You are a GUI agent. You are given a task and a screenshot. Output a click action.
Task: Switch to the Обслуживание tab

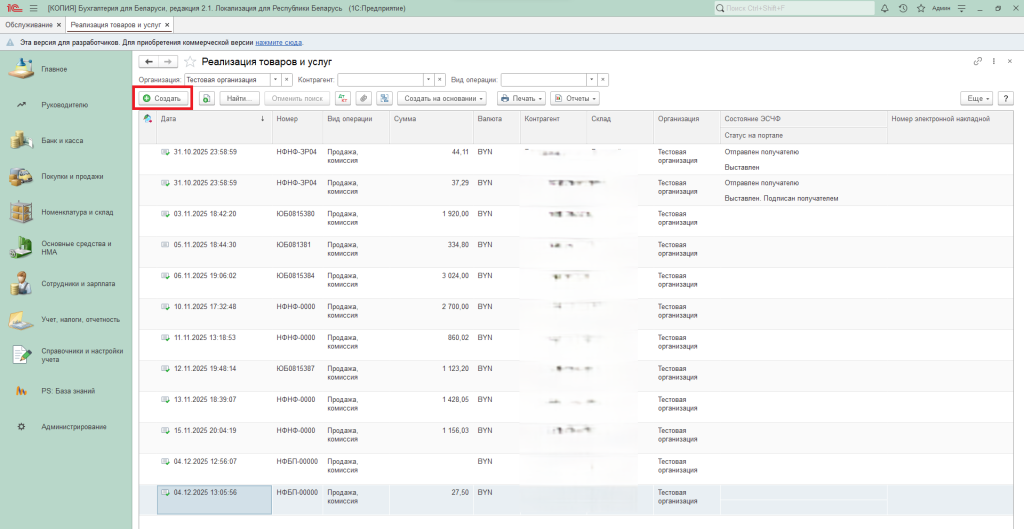click(30, 23)
